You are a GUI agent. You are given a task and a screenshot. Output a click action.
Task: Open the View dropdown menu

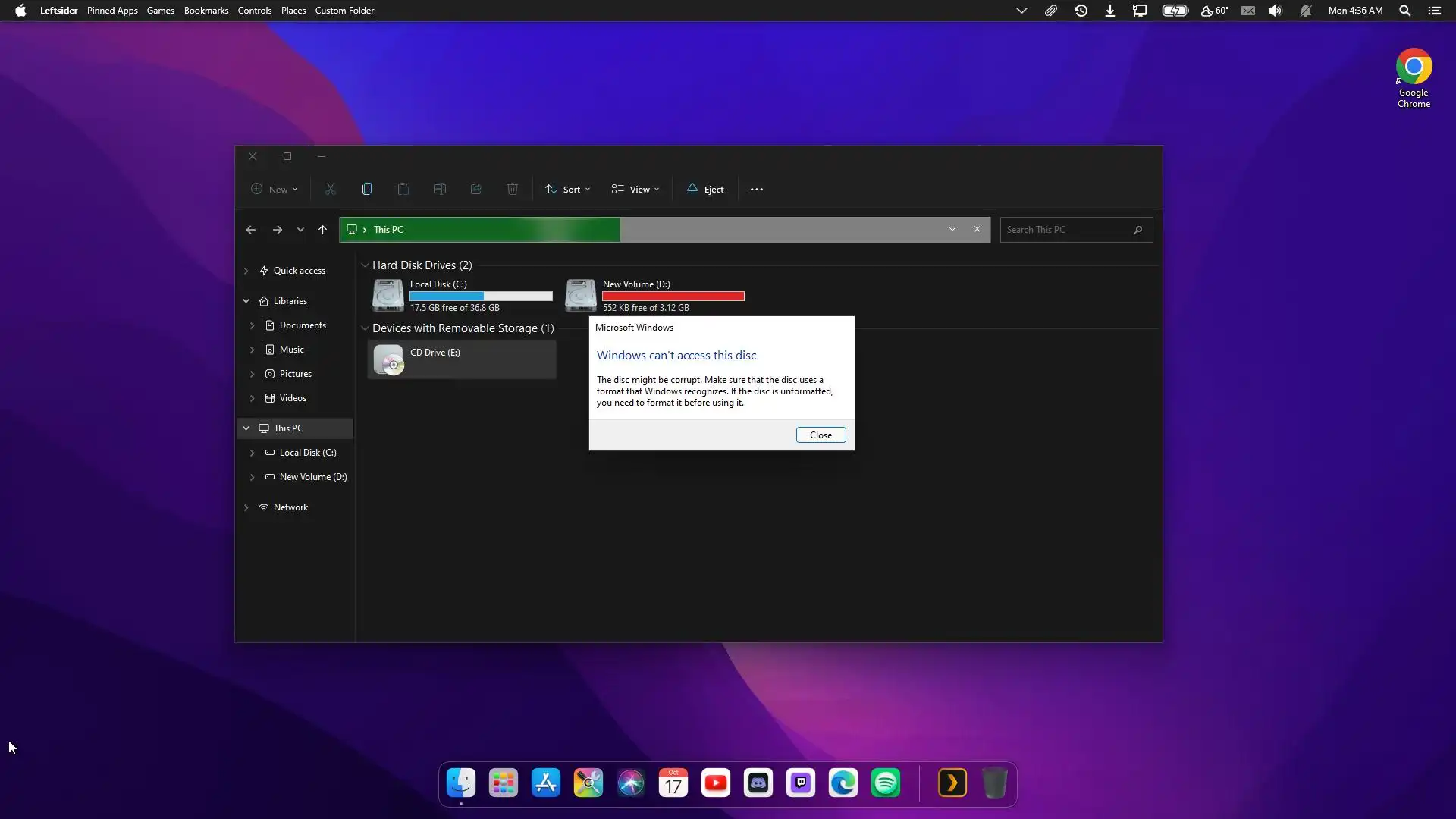[x=635, y=190]
